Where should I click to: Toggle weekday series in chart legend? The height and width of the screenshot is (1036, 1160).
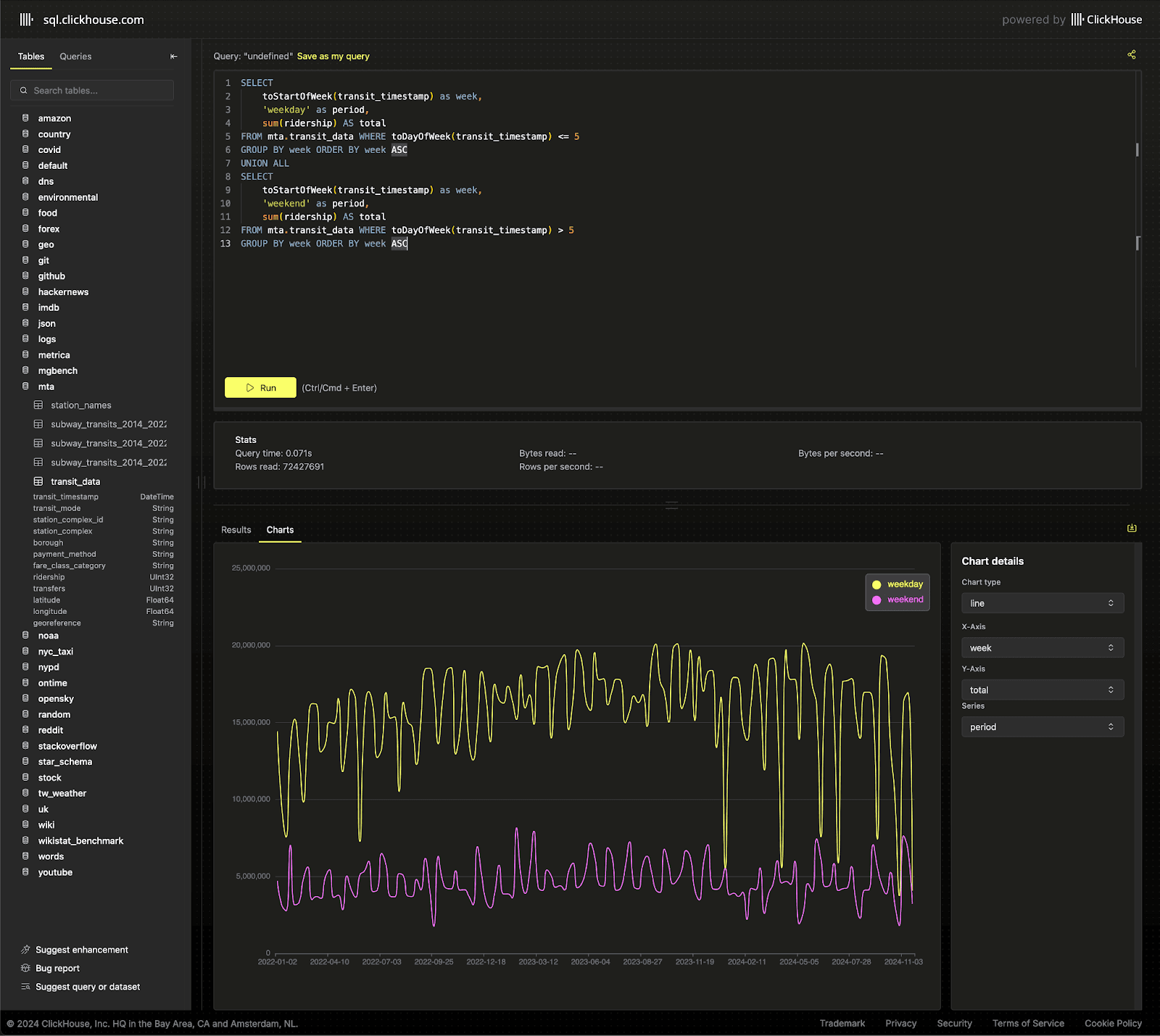pos(898,584)
